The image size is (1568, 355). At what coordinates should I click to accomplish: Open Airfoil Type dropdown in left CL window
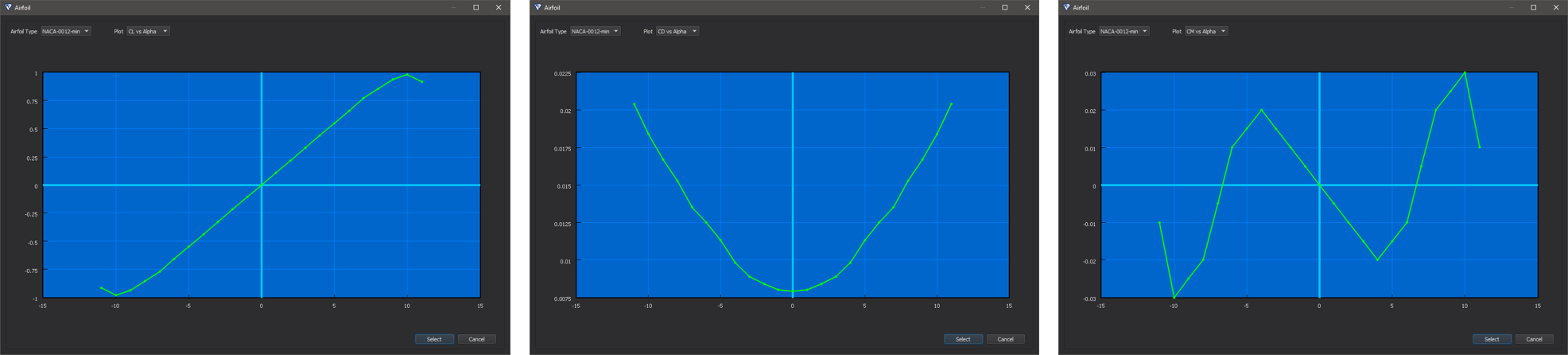(x=66, y=32)
